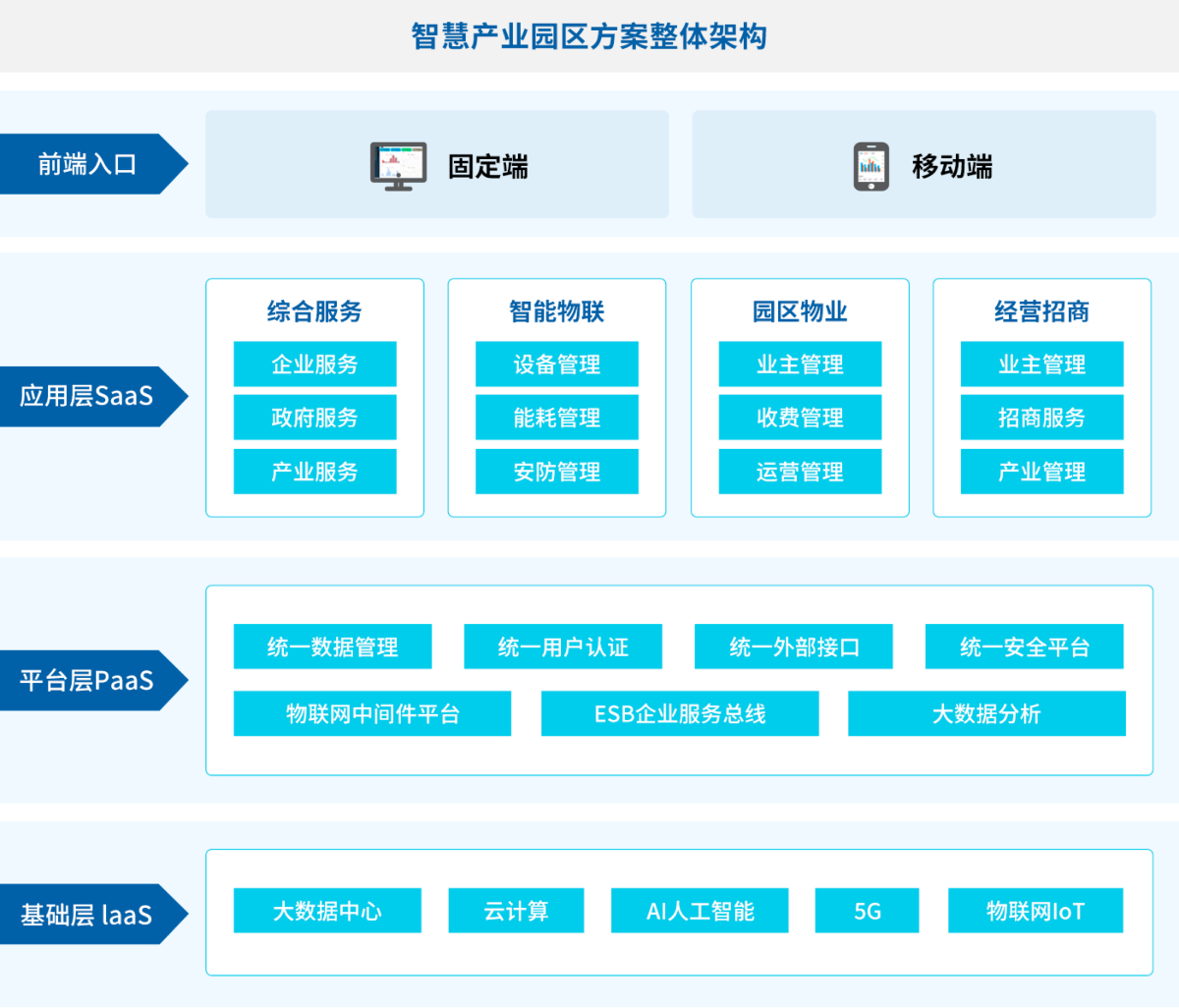Select the 前端入口 arrow label
Viewport: 1179px width, 1008px height.
[x=87, y=164]
